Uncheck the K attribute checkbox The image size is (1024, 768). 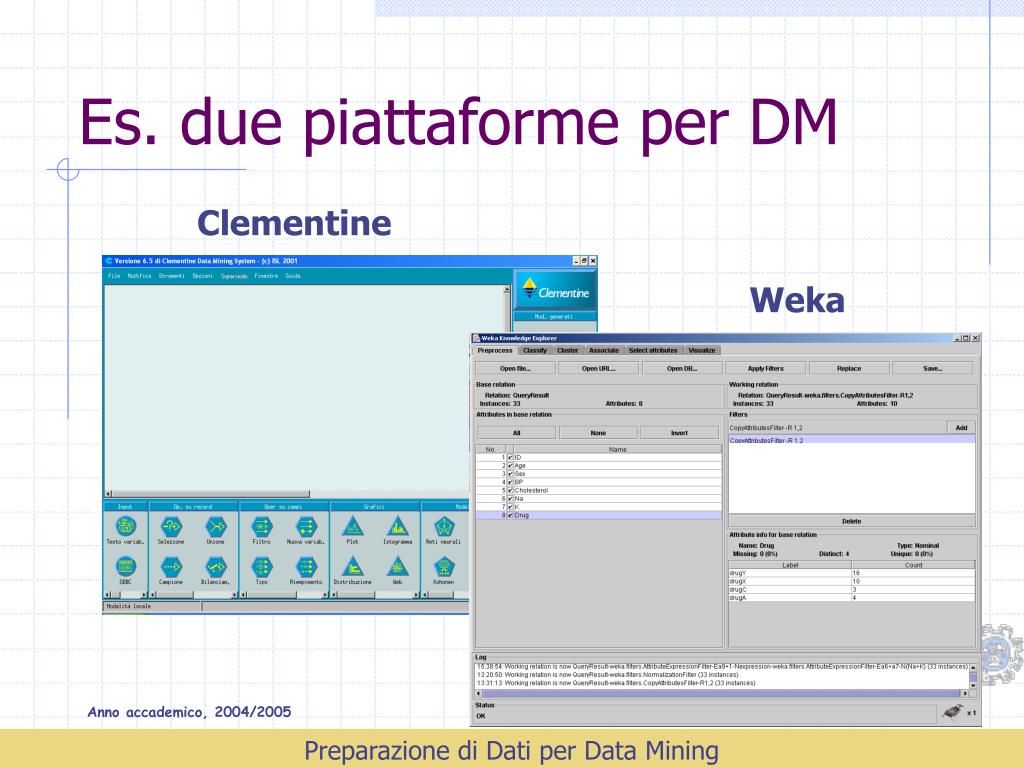pyautogui.click(x=511, y=507)
